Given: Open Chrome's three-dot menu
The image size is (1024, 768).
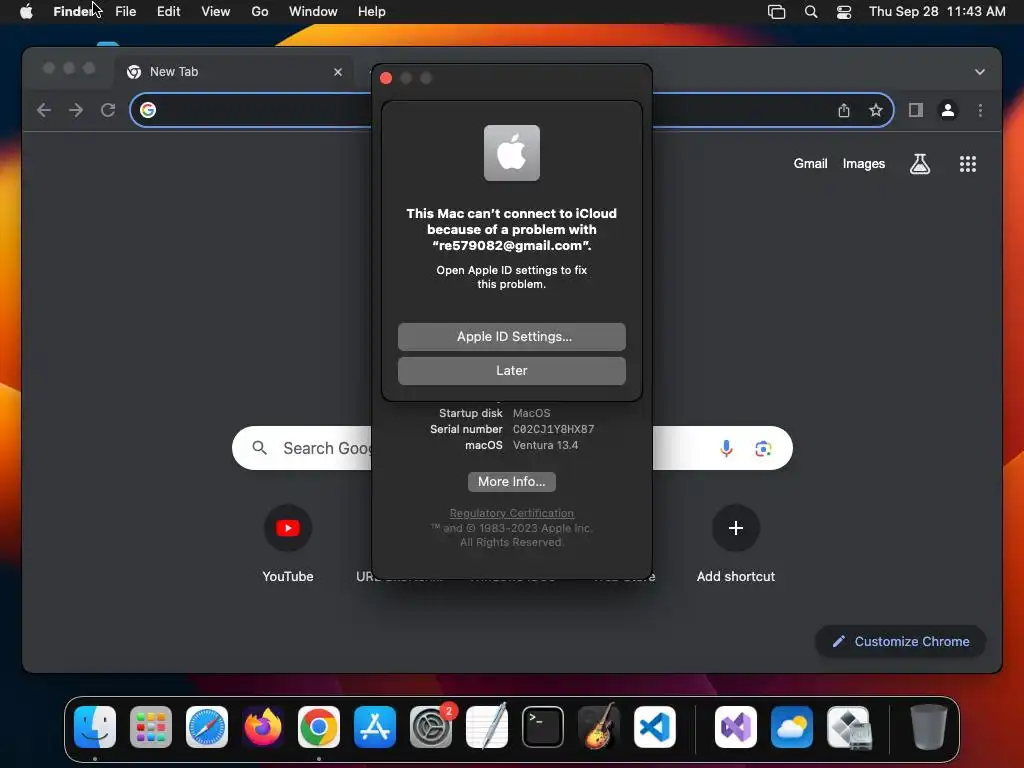Looking at the screenshot, I should point(980,110).
